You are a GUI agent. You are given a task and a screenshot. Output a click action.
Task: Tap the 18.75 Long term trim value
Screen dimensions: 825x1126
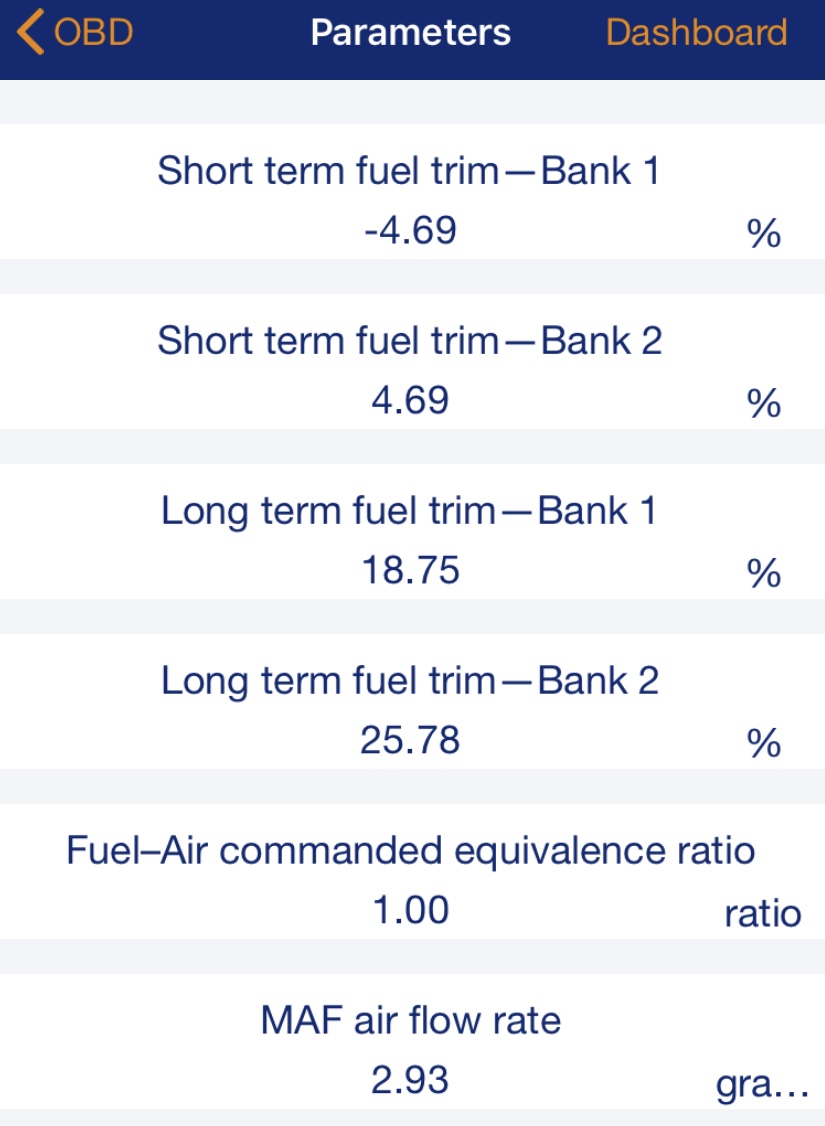(x=410, y=571)
